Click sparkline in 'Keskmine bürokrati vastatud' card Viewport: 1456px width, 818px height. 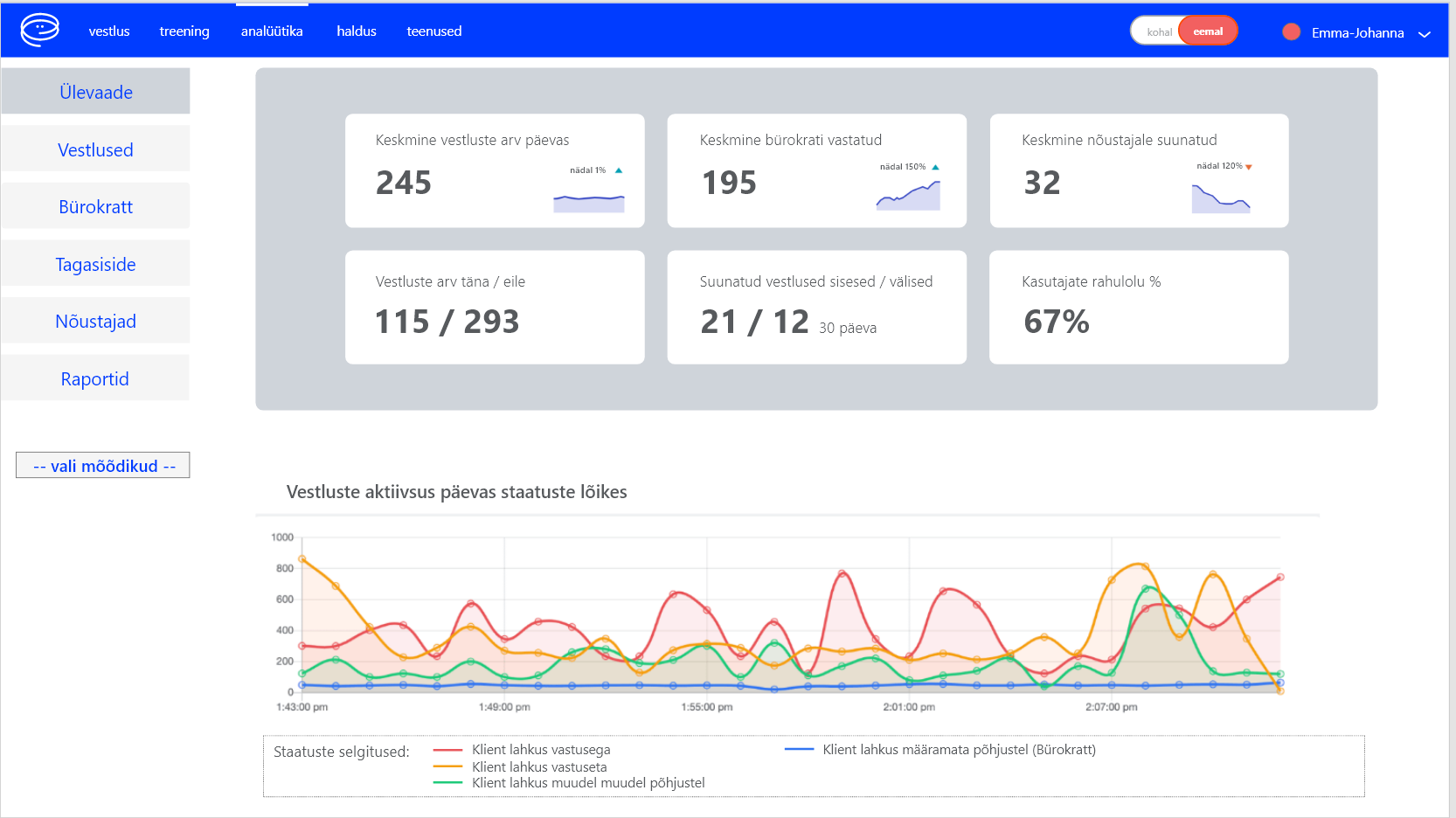coord(908,195)
